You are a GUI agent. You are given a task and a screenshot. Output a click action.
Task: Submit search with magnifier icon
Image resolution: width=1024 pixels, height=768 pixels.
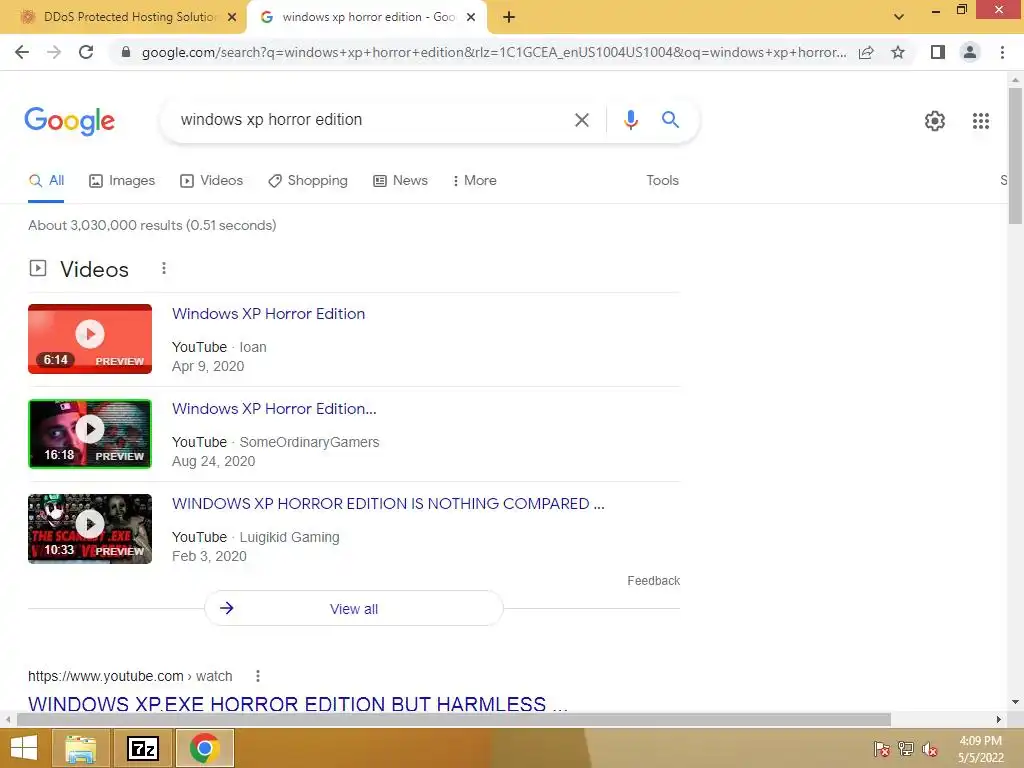point(670,120)
